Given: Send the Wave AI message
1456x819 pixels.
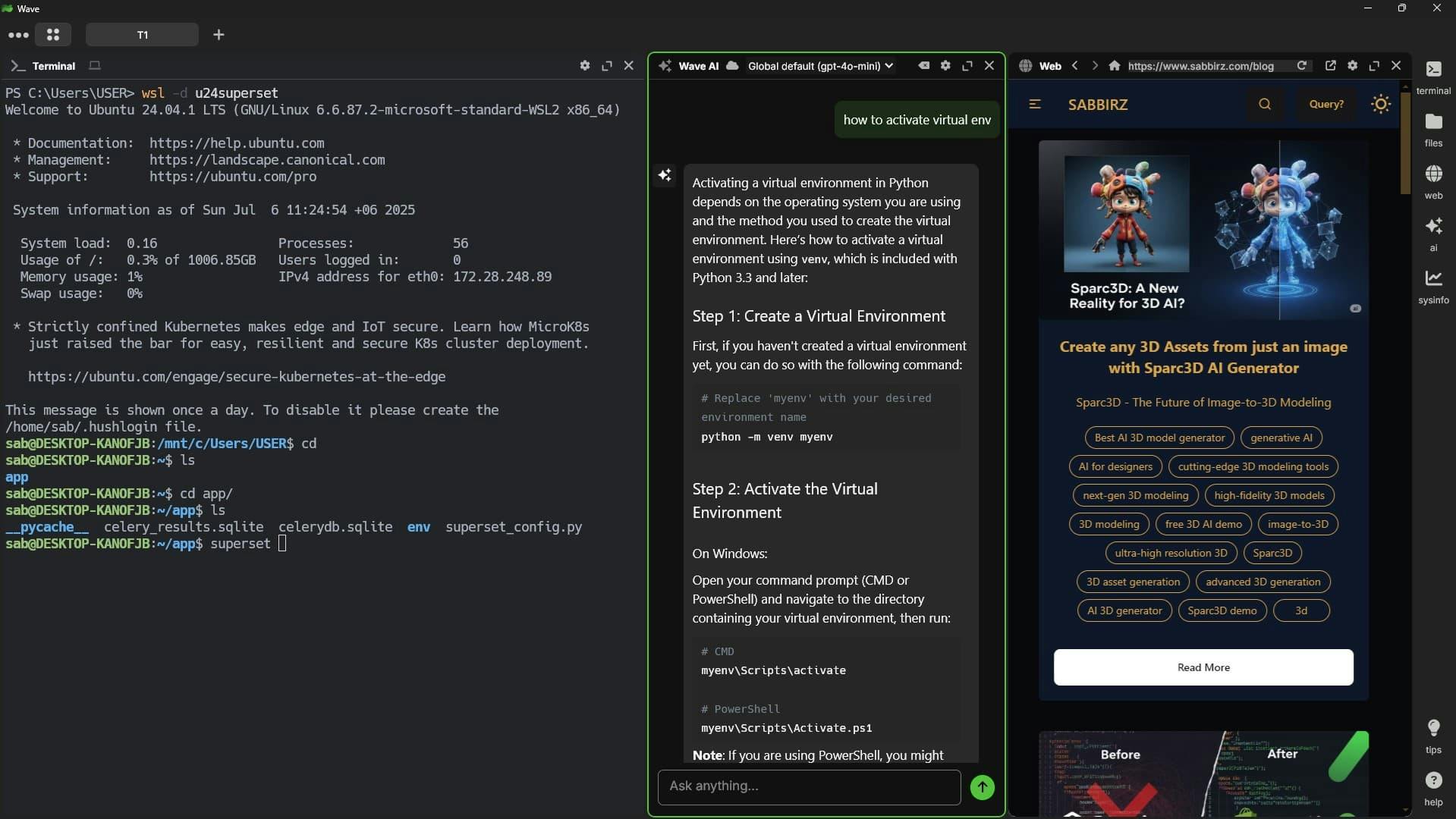Looking at the screenshot, I should coord(983,787).
